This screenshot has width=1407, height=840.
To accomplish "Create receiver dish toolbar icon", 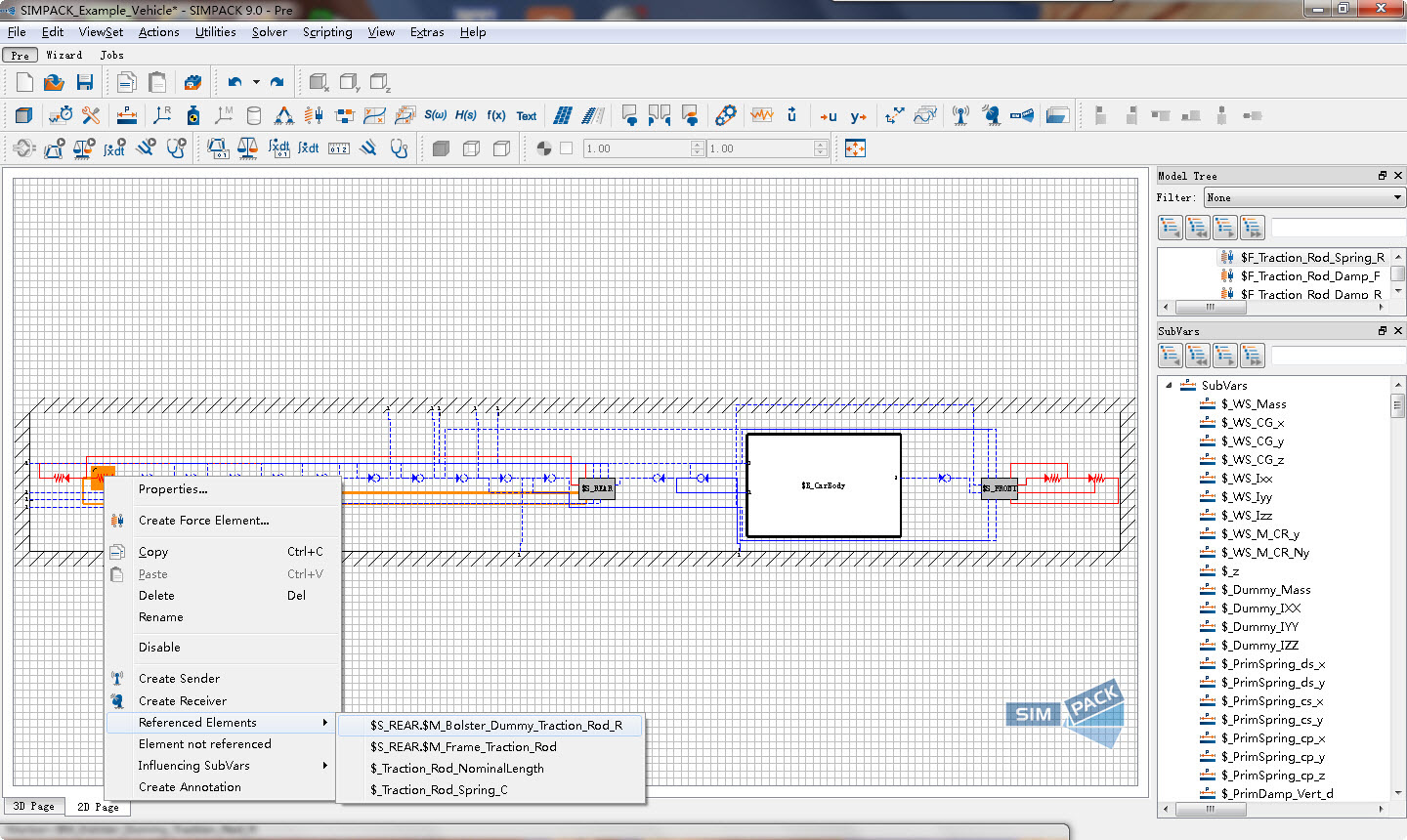I will [992, 115].
